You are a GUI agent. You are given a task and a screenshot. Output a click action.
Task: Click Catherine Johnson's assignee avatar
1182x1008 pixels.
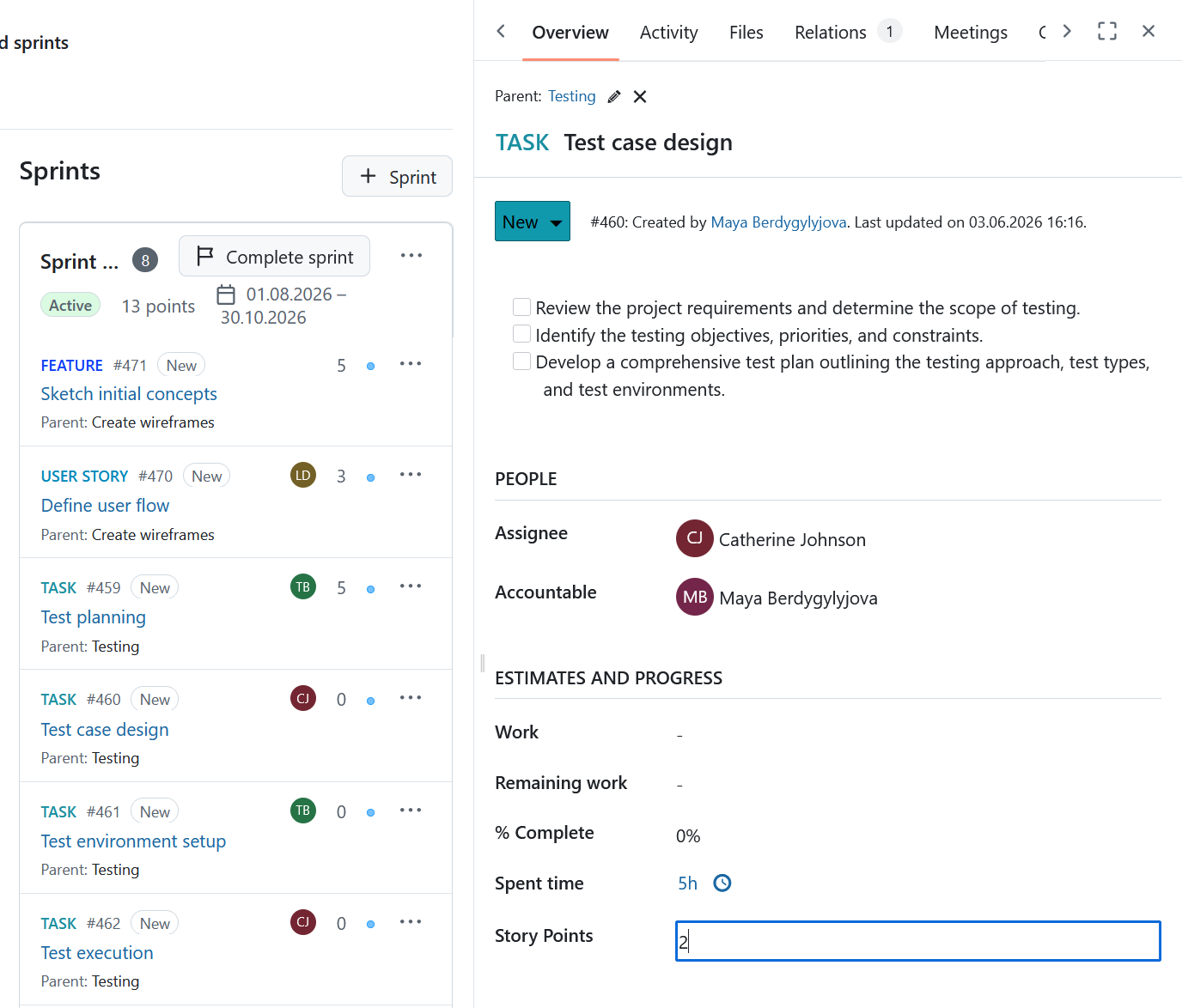tap(695, 538)
